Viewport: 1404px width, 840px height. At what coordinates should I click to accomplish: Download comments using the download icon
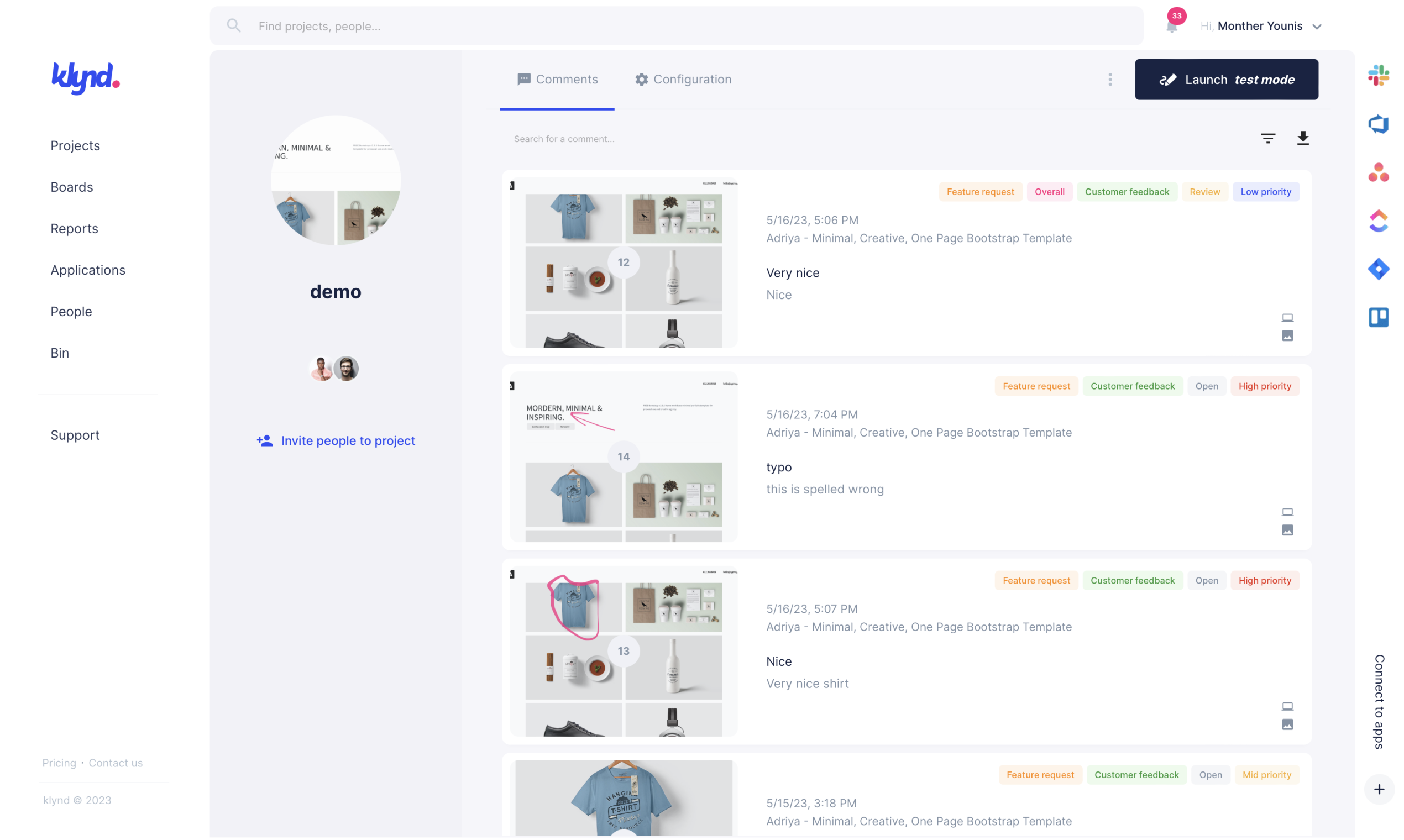(x=1303, y=138)
